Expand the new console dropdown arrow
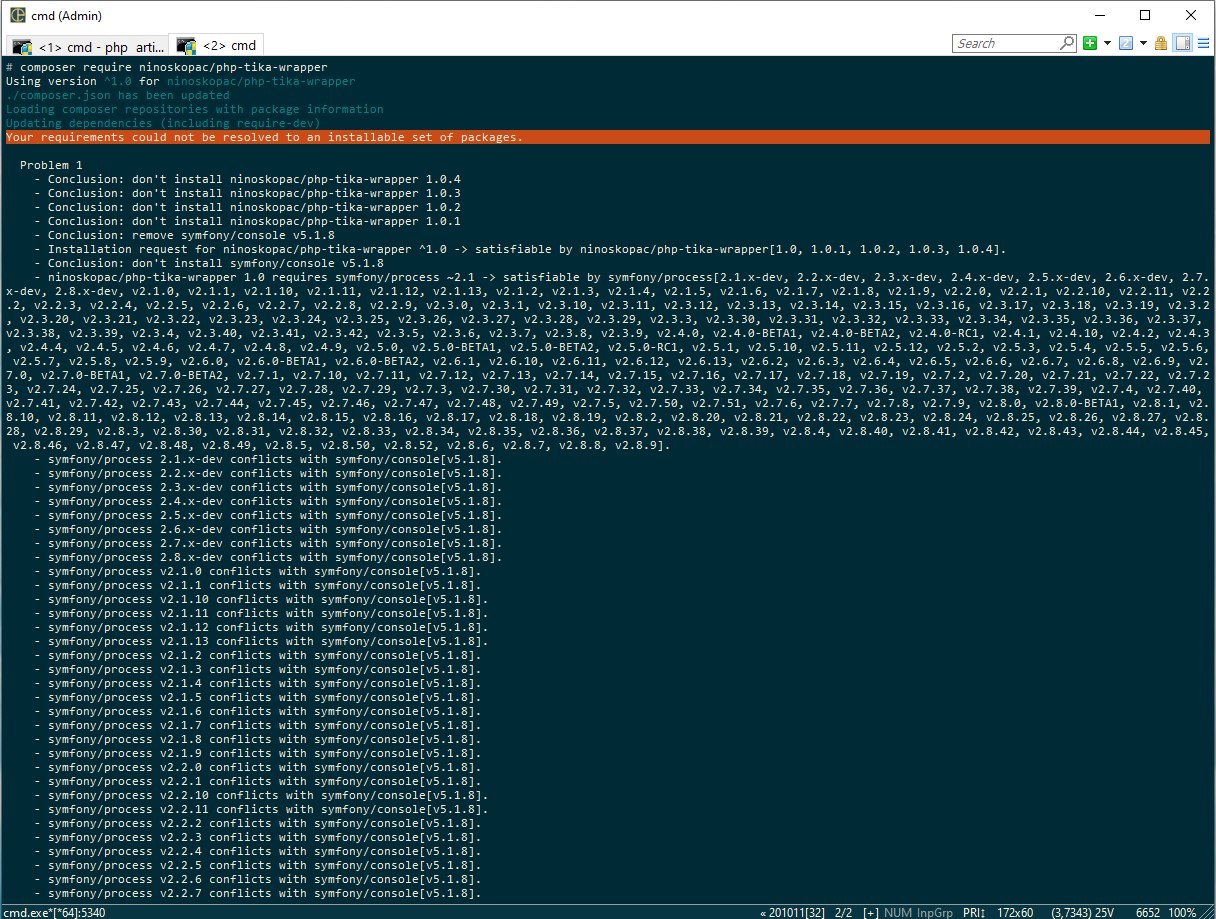This screenshot has width=1216, height=919. (1107, 43)
